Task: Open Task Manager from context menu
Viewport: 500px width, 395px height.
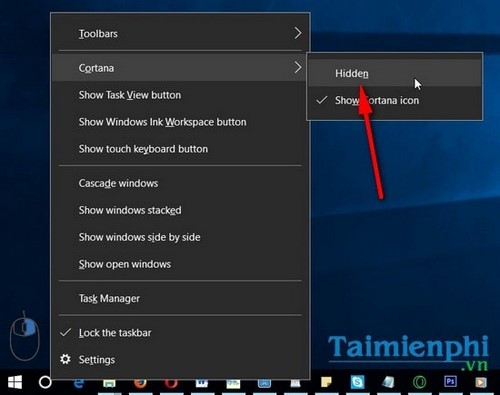Action: point(180,298)
